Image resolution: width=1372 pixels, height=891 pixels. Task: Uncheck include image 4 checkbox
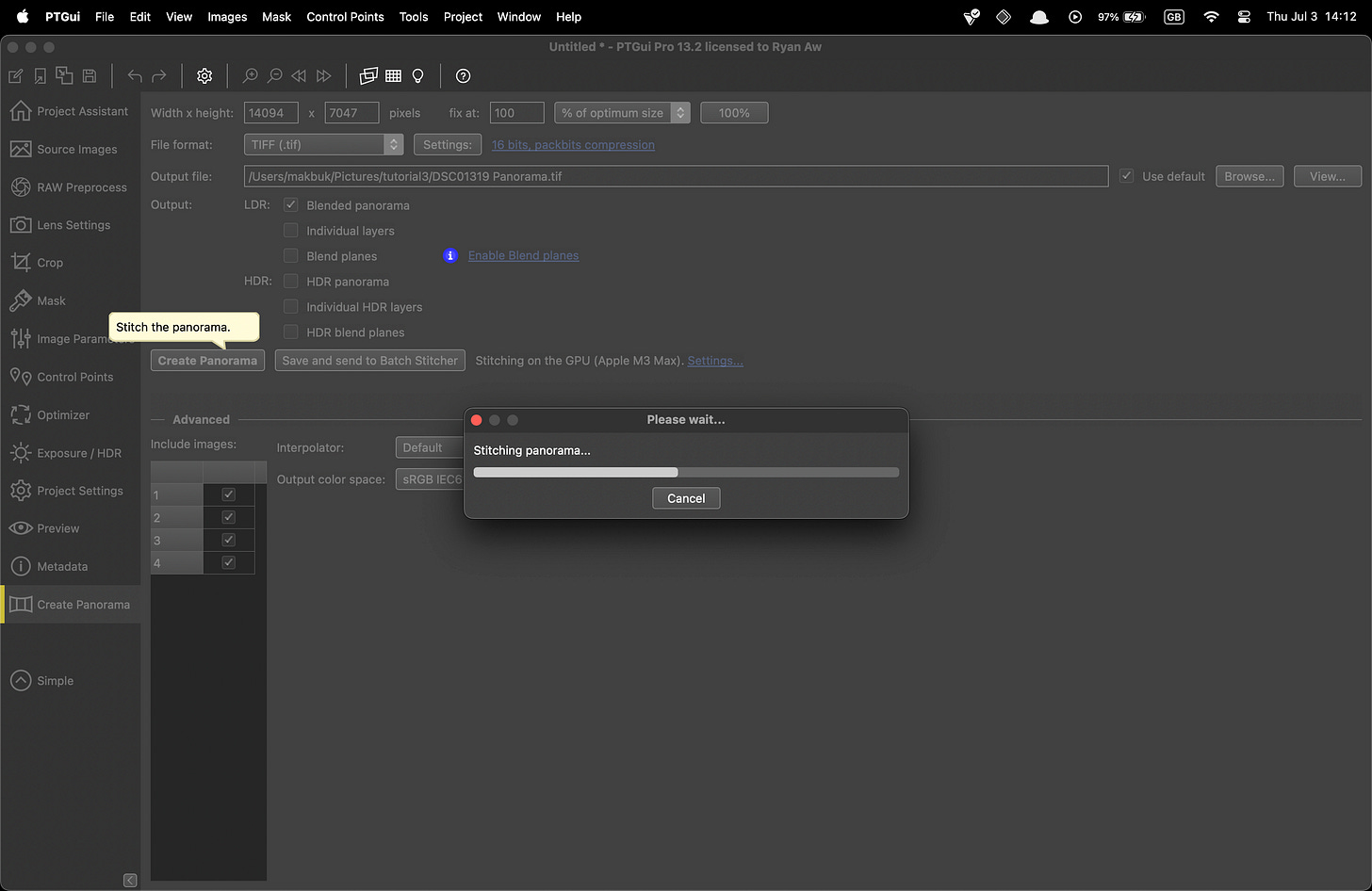tap(228, 562)
